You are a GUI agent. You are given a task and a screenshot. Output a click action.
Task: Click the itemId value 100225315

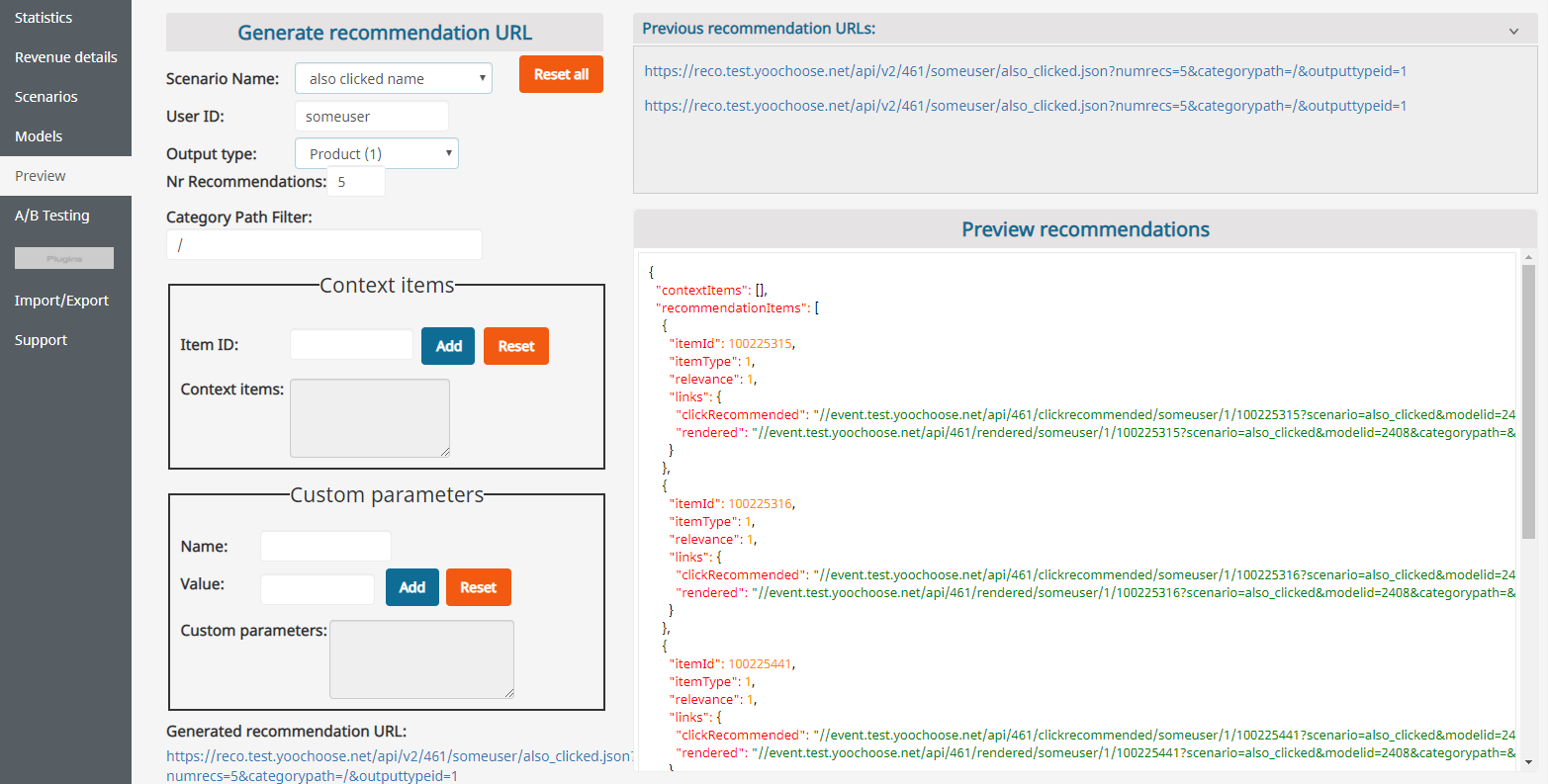click(760, 344)
